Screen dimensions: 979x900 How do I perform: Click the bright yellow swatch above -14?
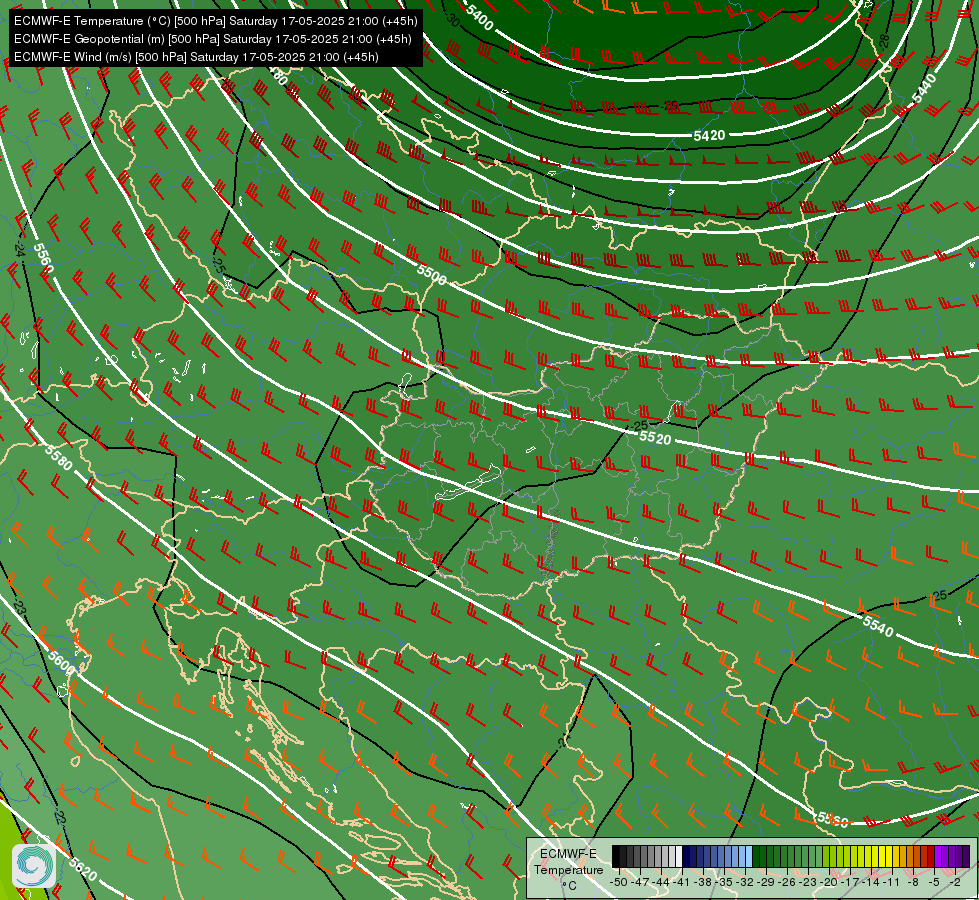875,856
